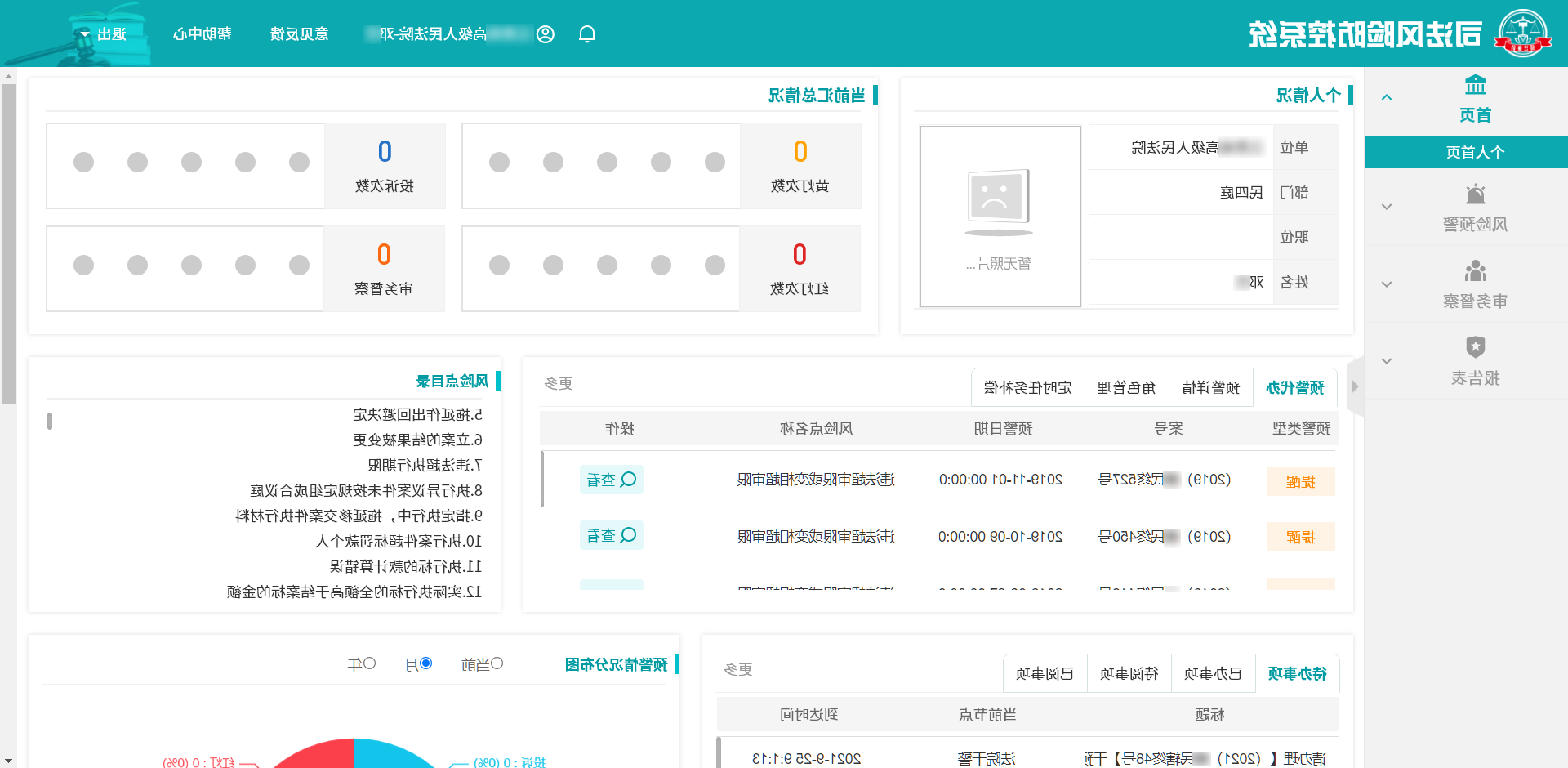This screenshot has width=1568, height=768.
Task: Switch to the 待阅事项 tab
Action: (1129, 673)
